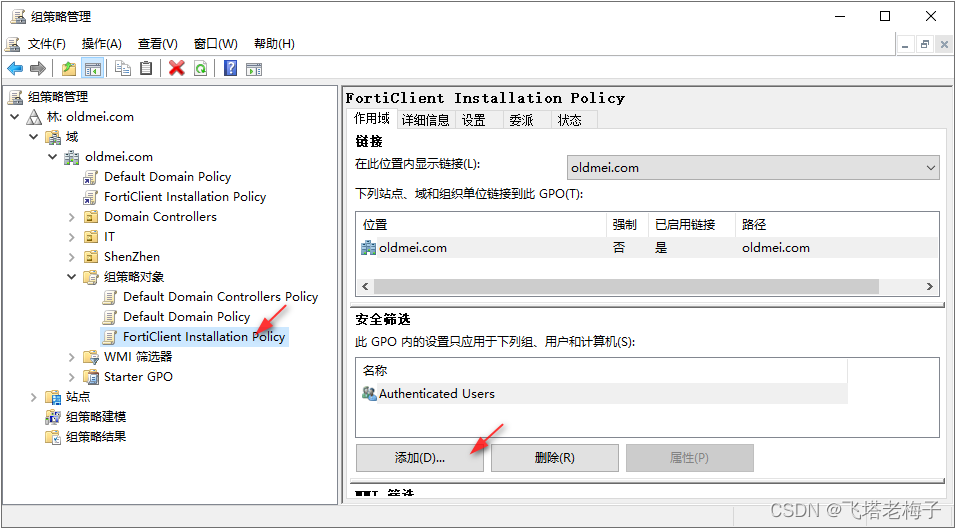Click the Authenticated Users group icon
This screenshot has width=956, height=529.
(x=369, y=393)
